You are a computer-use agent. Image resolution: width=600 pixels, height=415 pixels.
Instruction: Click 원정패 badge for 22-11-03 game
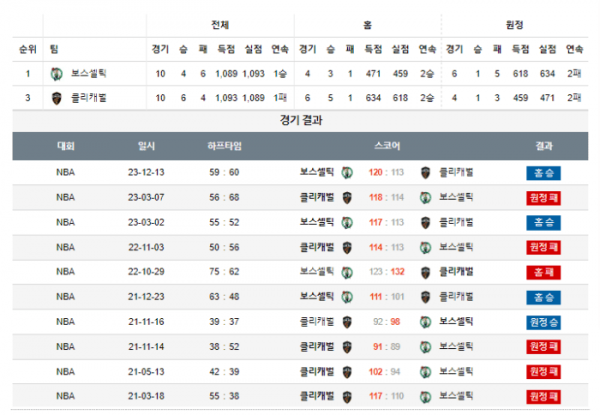[x=543, y=247]
